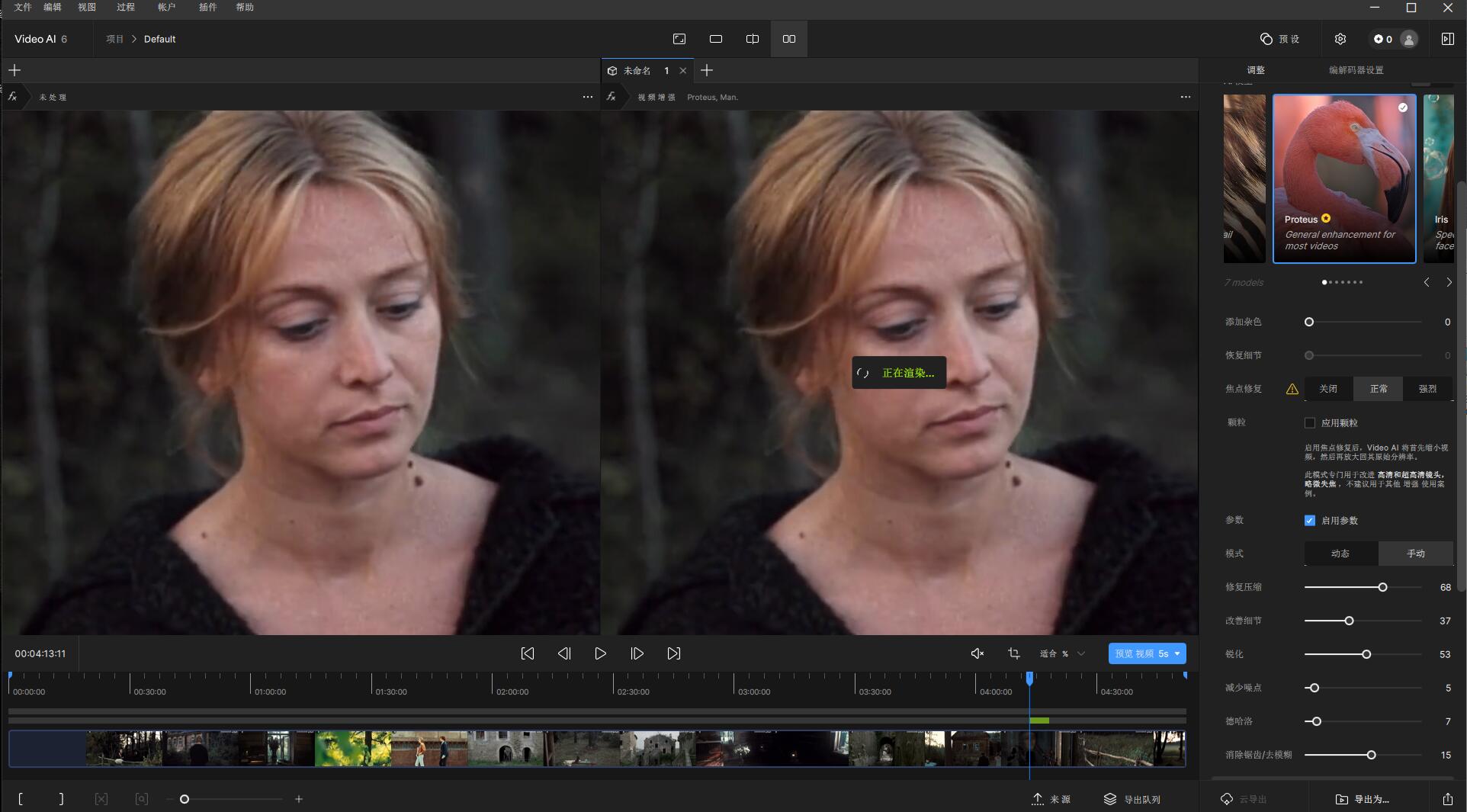The width and height of the screenshot is (1467, 812).
Task: Set trim in-point with left bracket icon
Action: point(20,799)
